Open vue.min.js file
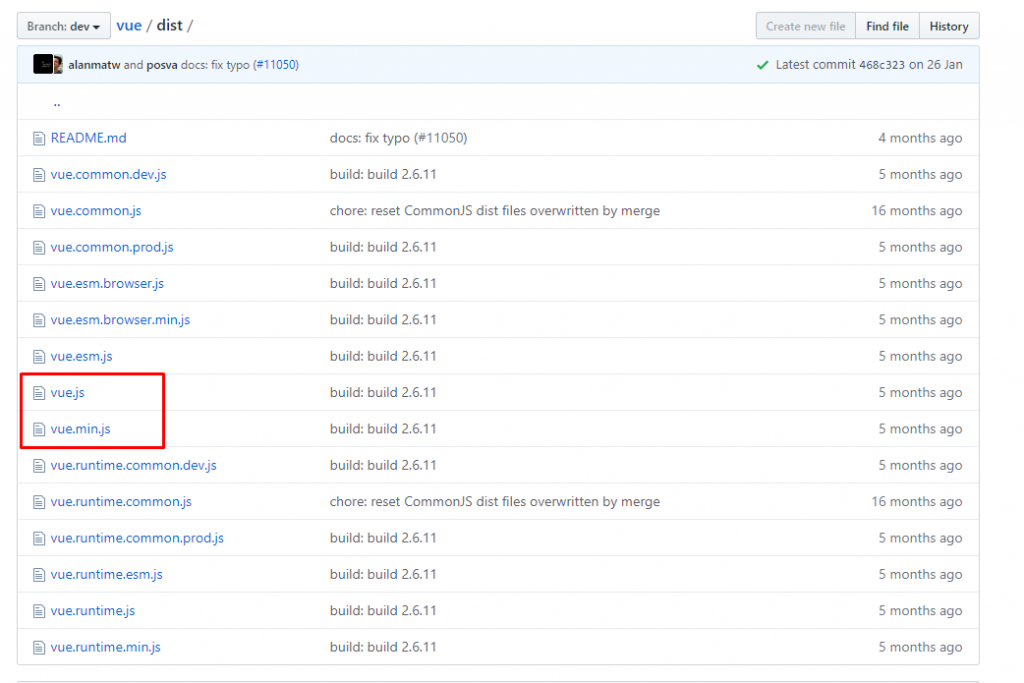Screen dimensions: 1024x683 click(x=80, y=428)
